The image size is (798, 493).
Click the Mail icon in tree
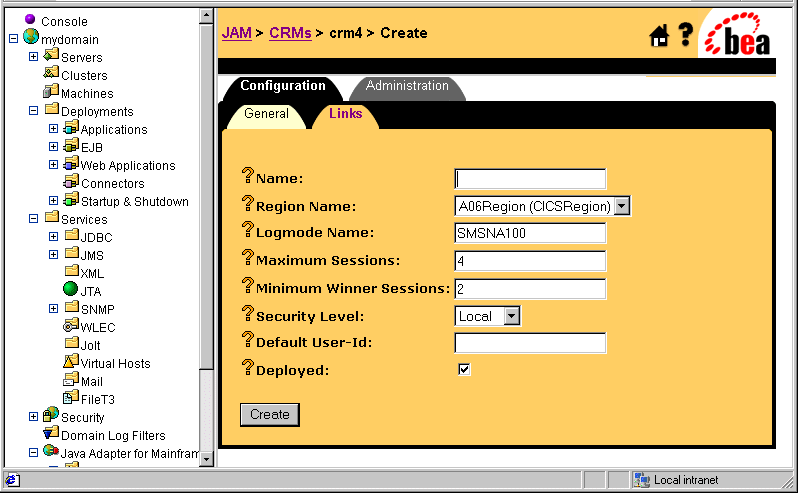(x=71, y=380)
